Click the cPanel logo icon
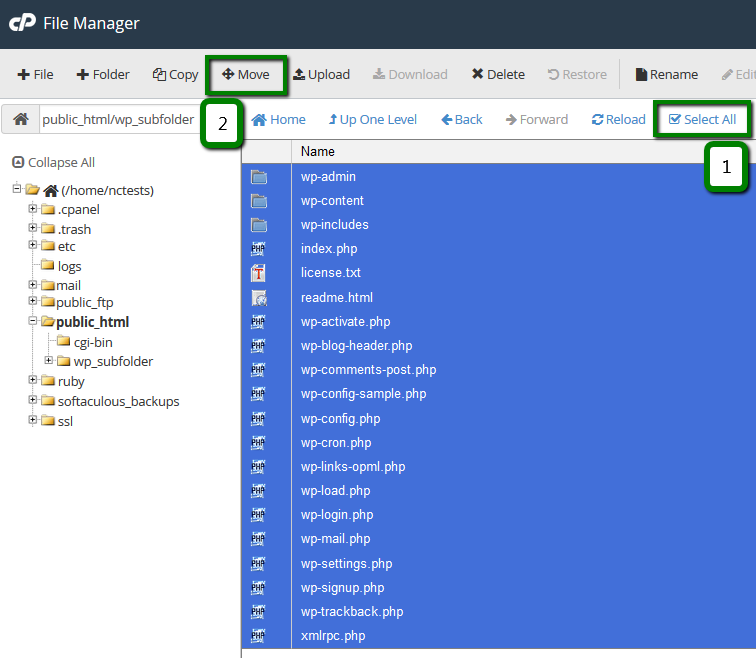The width and height of the screenshot is (756, 658). point(22,23)
